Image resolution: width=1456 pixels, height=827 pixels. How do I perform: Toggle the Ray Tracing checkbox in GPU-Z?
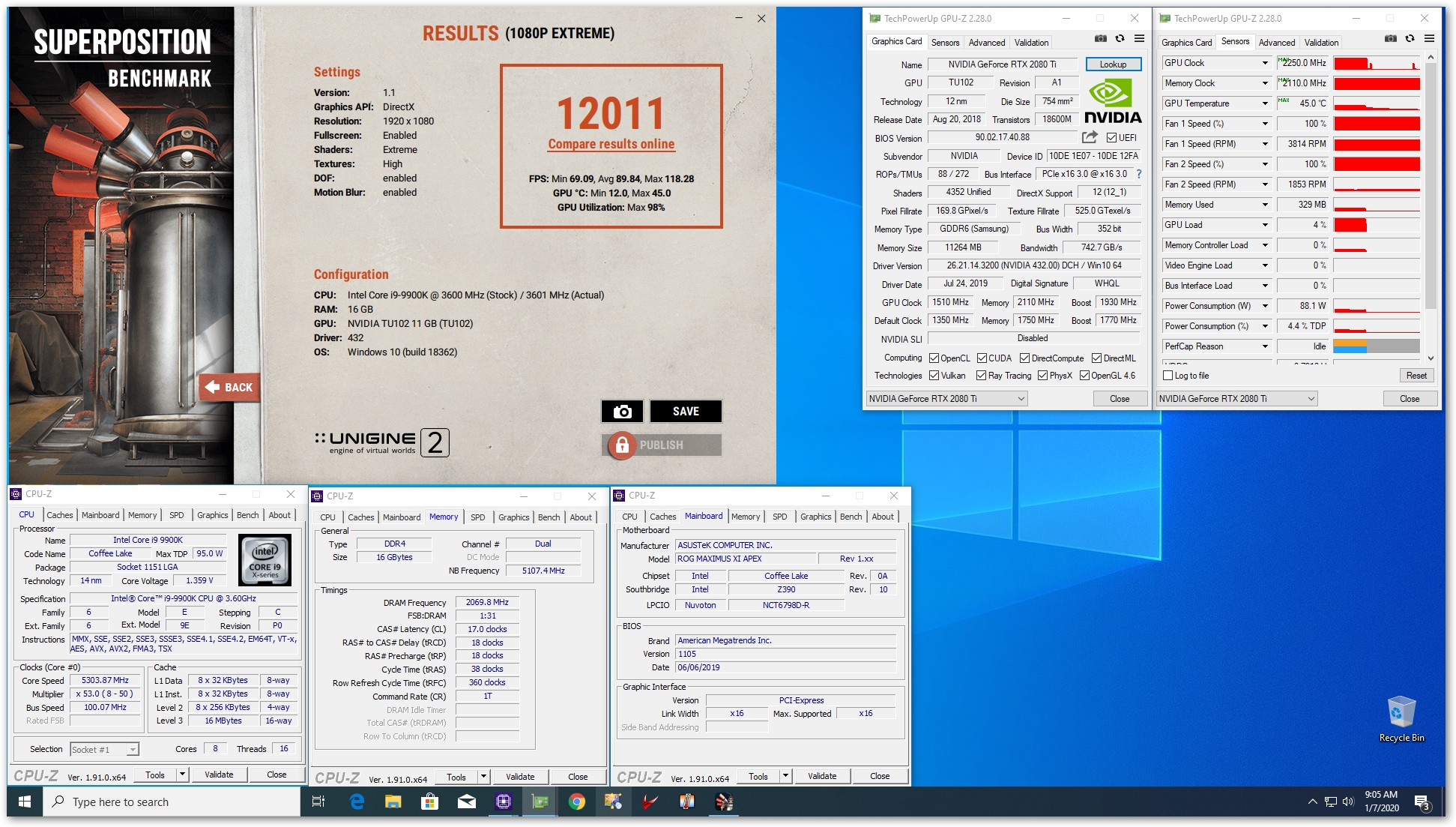click(981, 376)
